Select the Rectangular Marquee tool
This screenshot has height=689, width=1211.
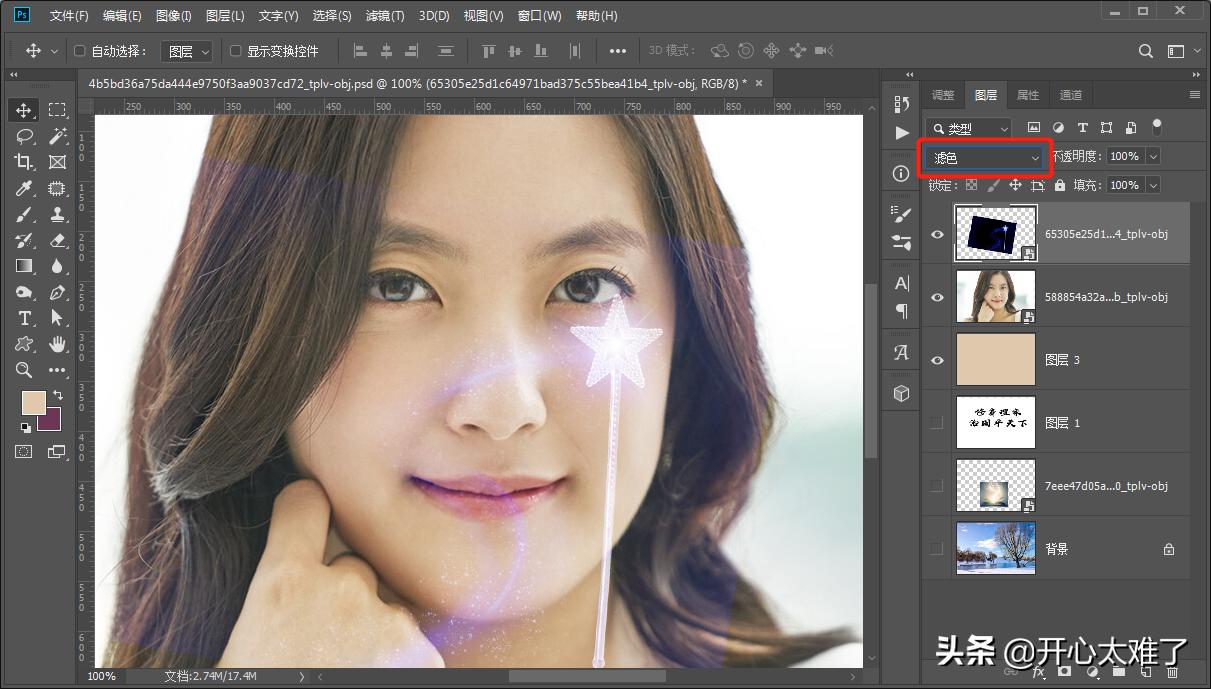coord(57,110)
